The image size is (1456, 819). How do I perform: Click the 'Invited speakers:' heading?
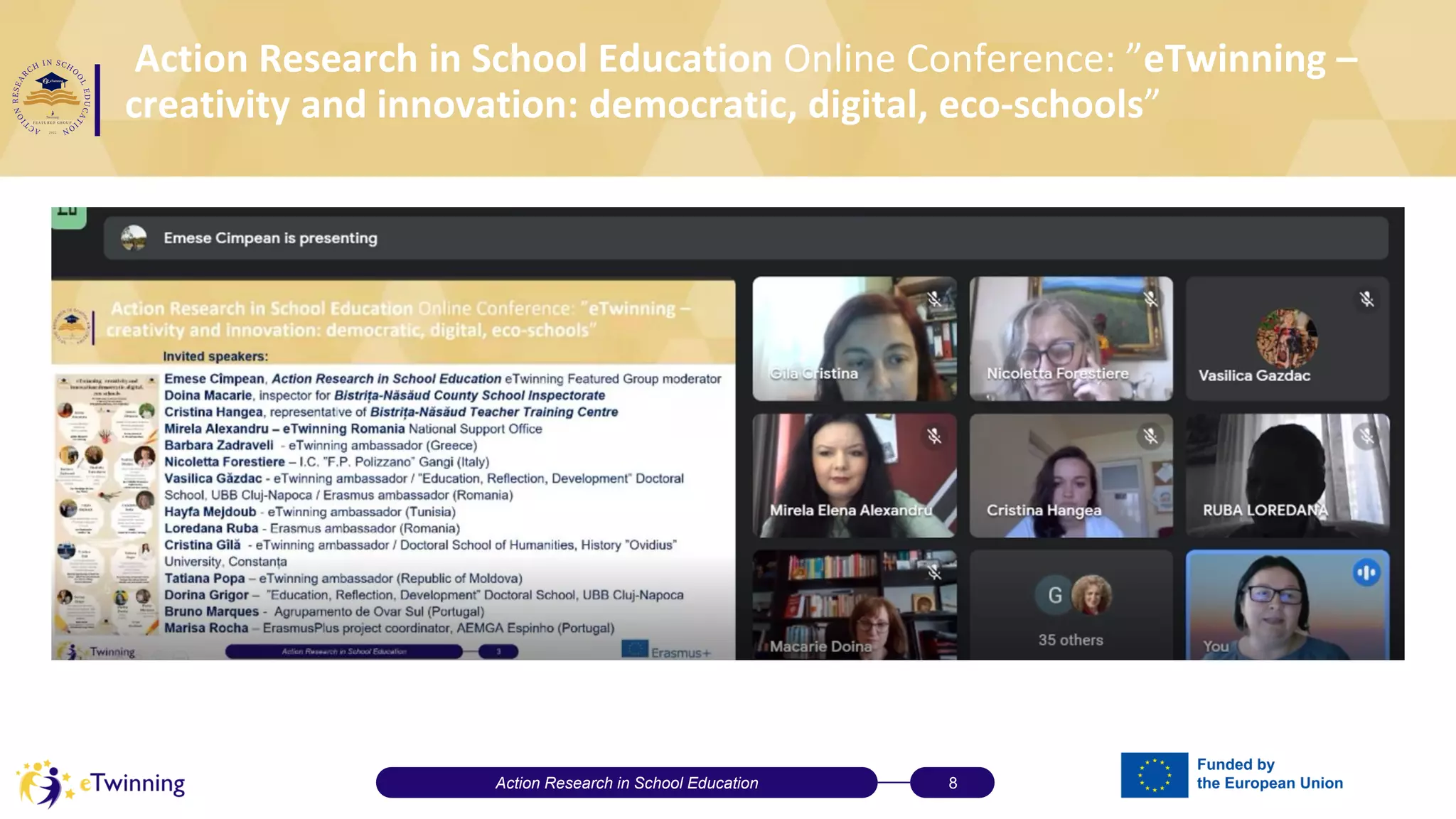(215, 356)
